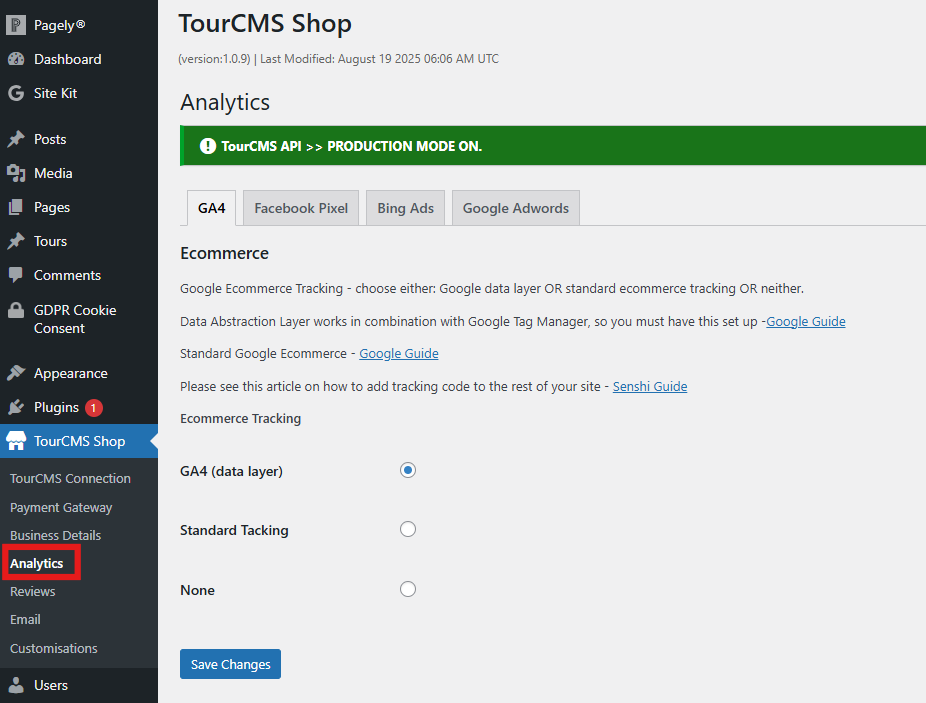Expand the TourCMS Shop sidebar menu

79,441
